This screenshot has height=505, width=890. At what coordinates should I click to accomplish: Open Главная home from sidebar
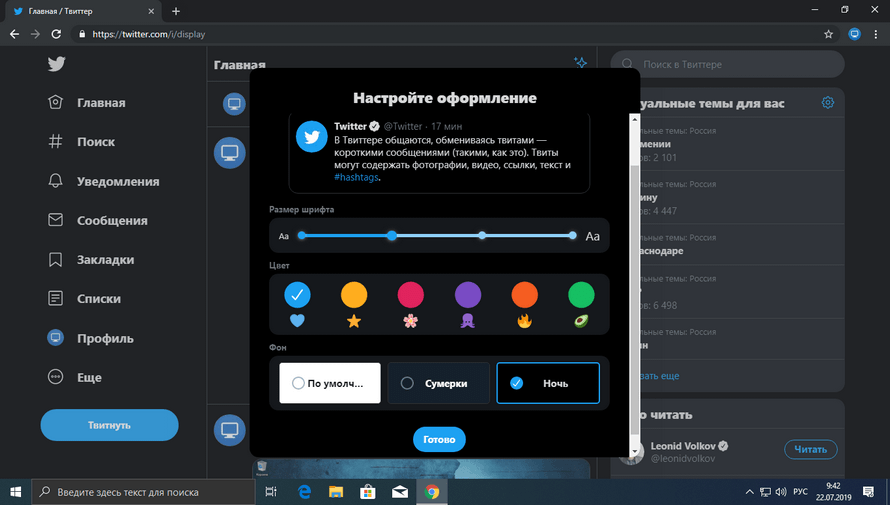tap(88, 103)
